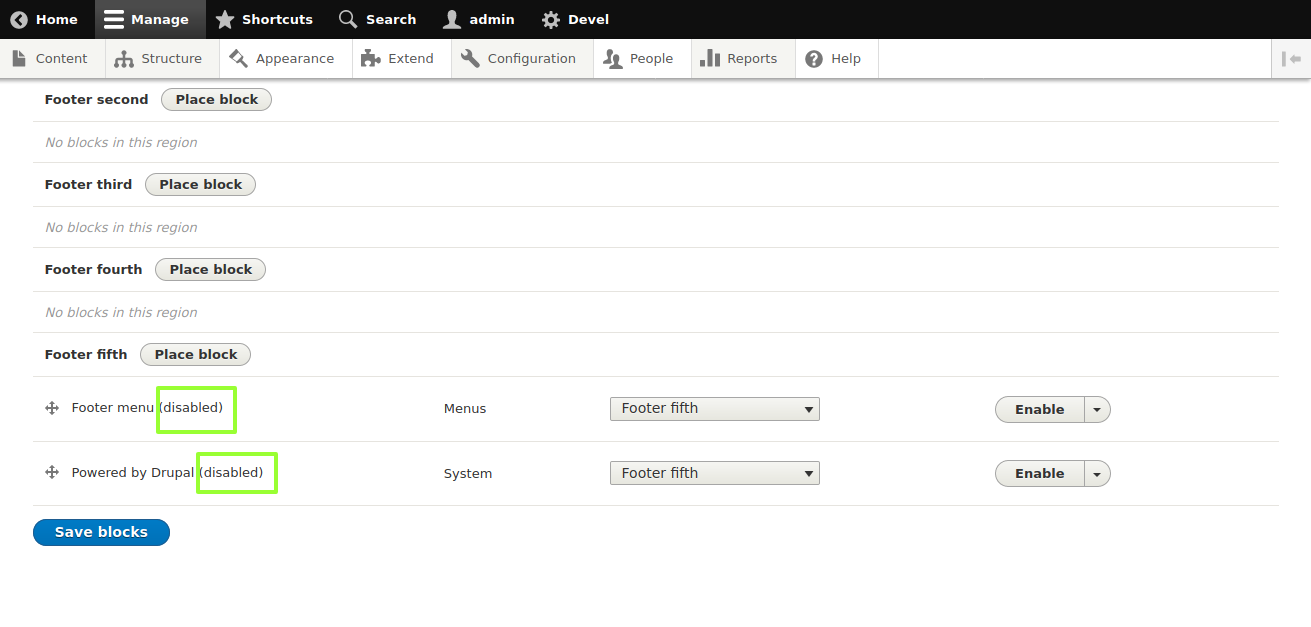Click the Search magnifier icon
The height and width of the screenshot is (627, 1311).
348,19
